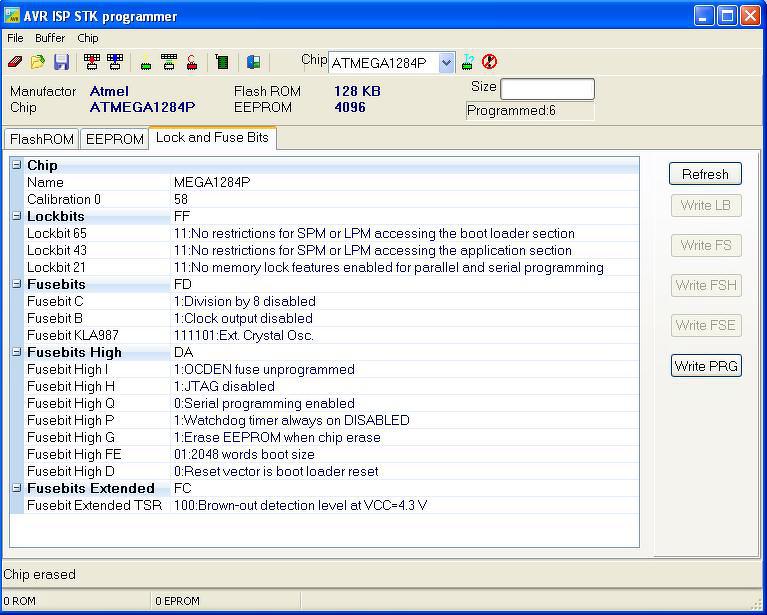Click the red prohibited circle icon
767x615 pixels.
(489, 62)
